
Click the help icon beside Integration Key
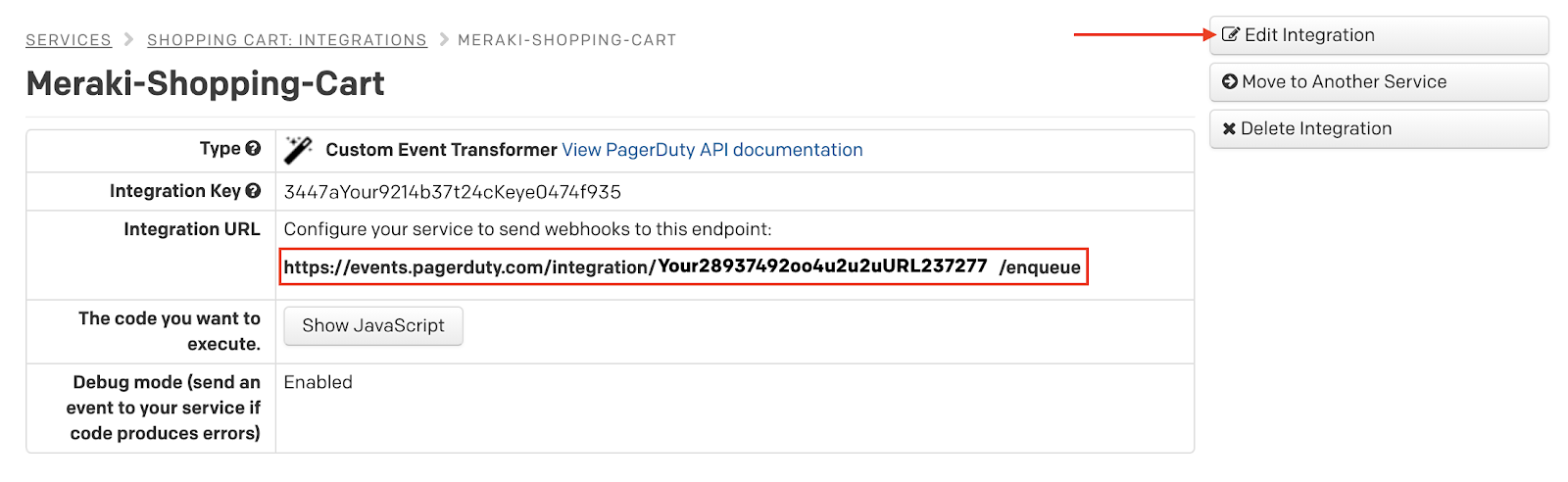[x=253, y=191]
